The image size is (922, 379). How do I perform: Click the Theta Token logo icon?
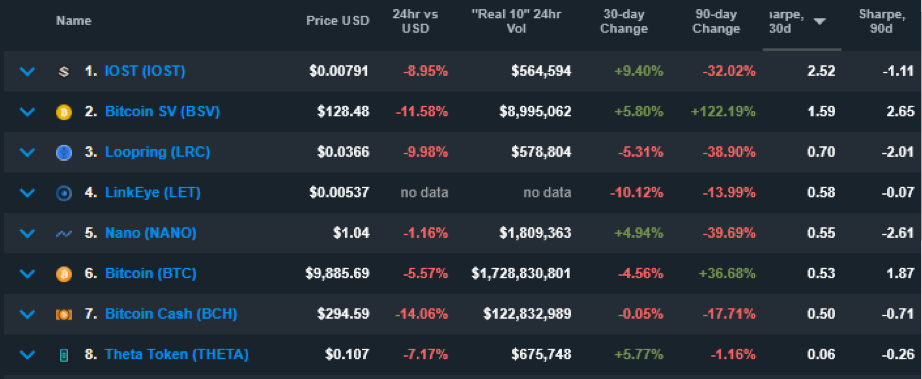tap(64, 355)
